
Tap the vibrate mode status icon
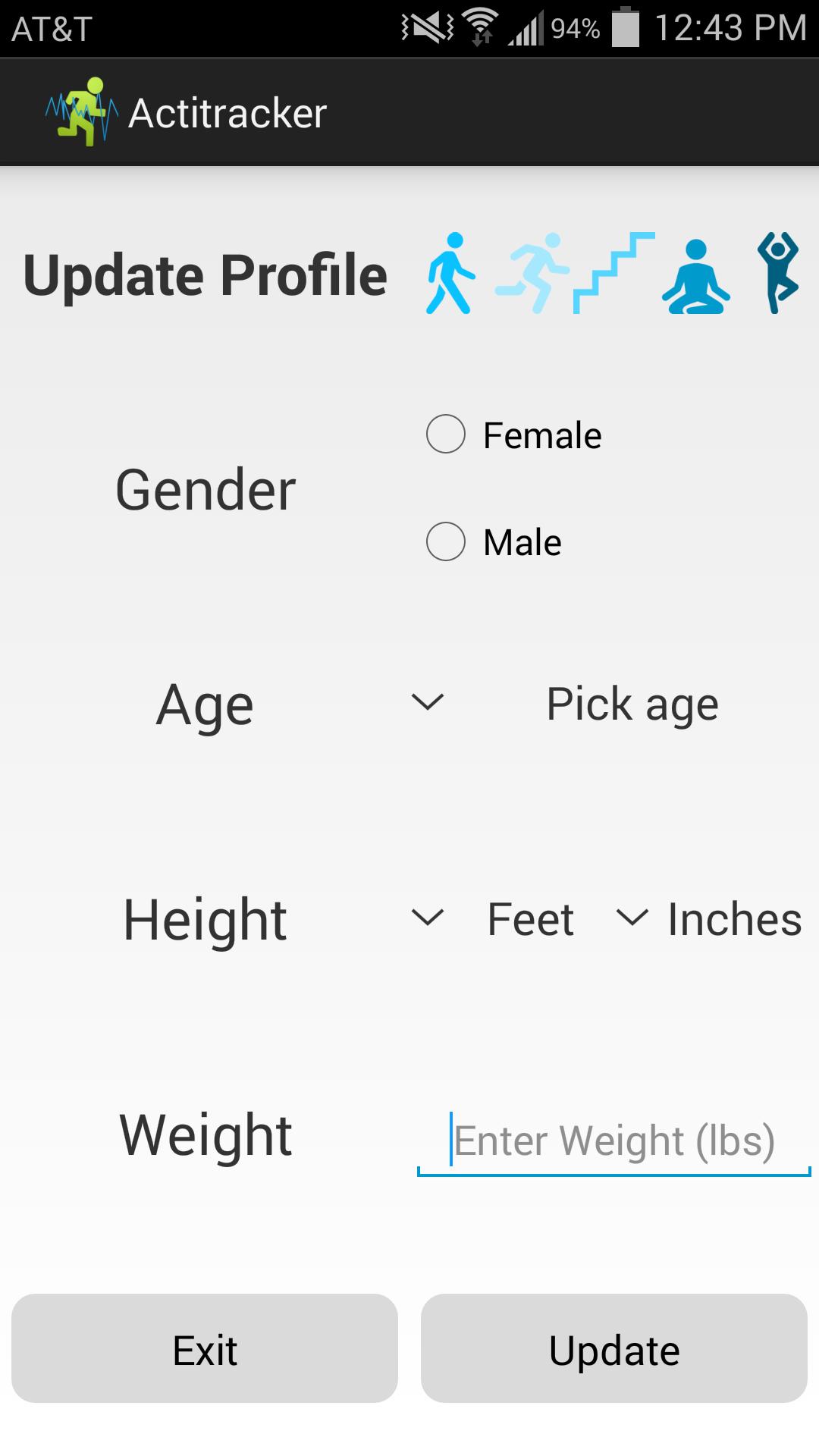pos(428,28)
